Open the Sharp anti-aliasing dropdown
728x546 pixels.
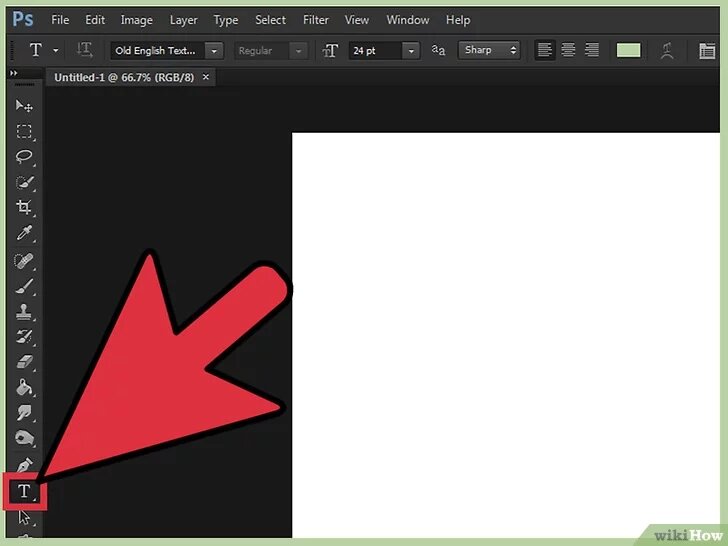click(489, 50)
